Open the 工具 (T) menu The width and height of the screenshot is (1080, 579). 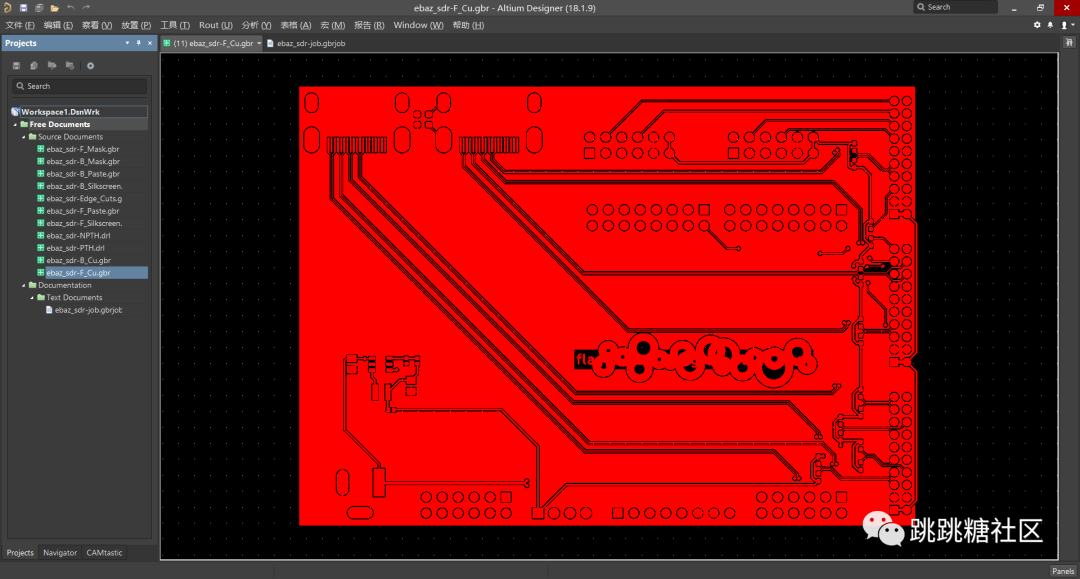point(175,25)
